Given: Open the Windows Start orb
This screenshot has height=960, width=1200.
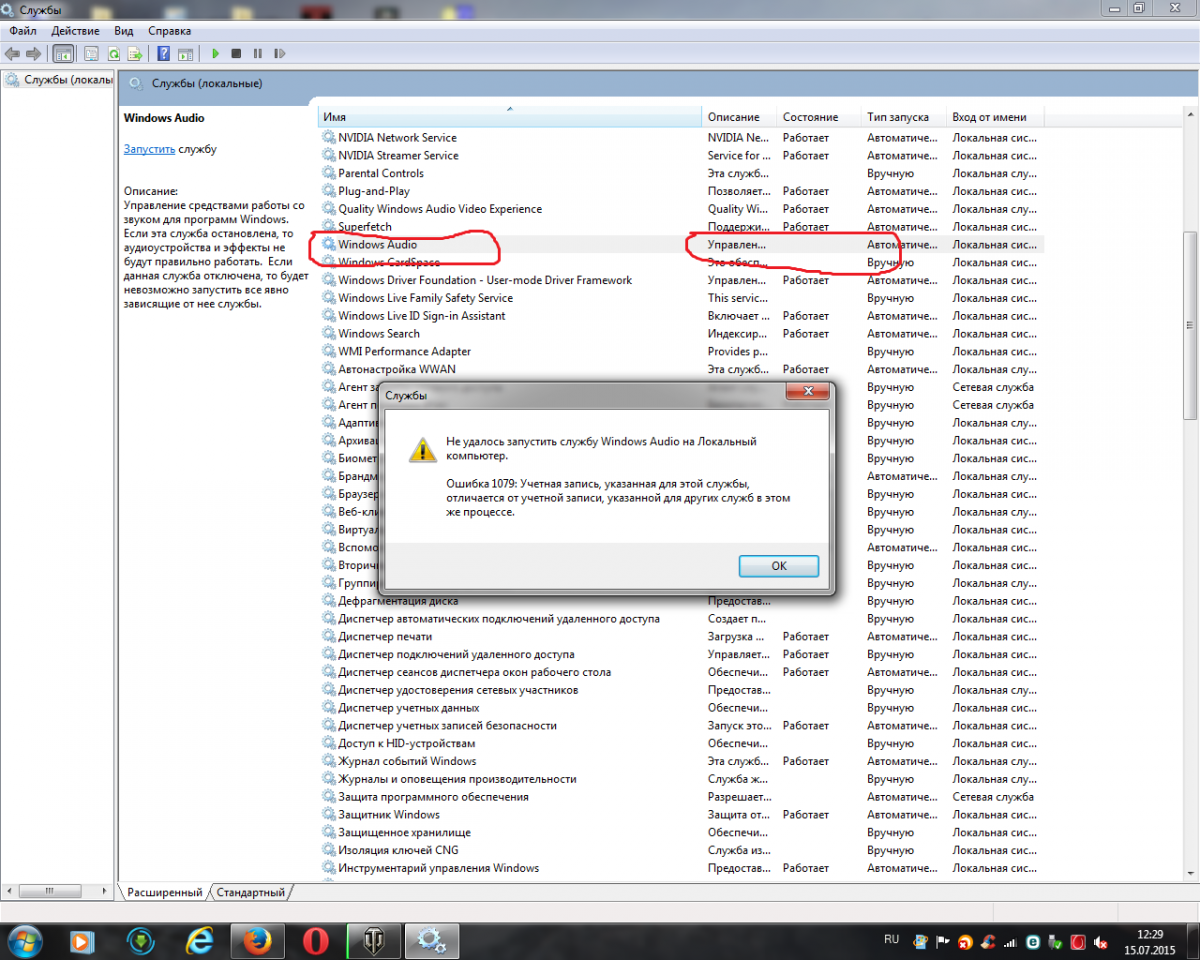Looking at the screenshot, I should [24, 940].
